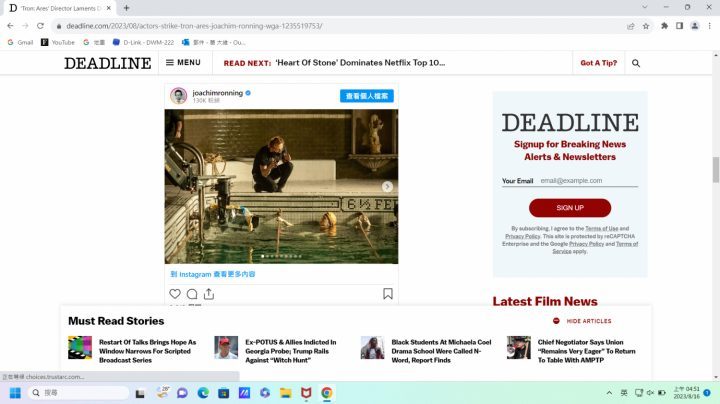Open the Chrome share page icon
This screenshot has width=720, height=404.
pos(630,26)
